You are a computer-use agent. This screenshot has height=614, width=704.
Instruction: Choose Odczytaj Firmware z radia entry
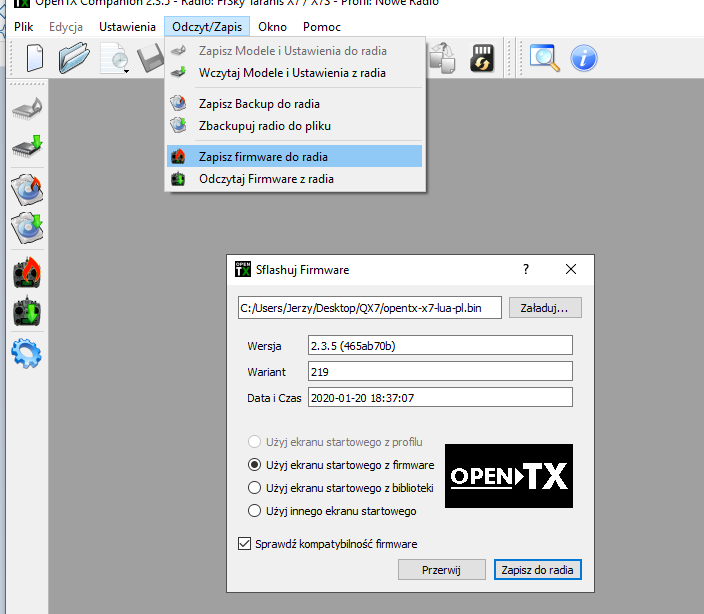pyautogui.click(x=294, y=179)
